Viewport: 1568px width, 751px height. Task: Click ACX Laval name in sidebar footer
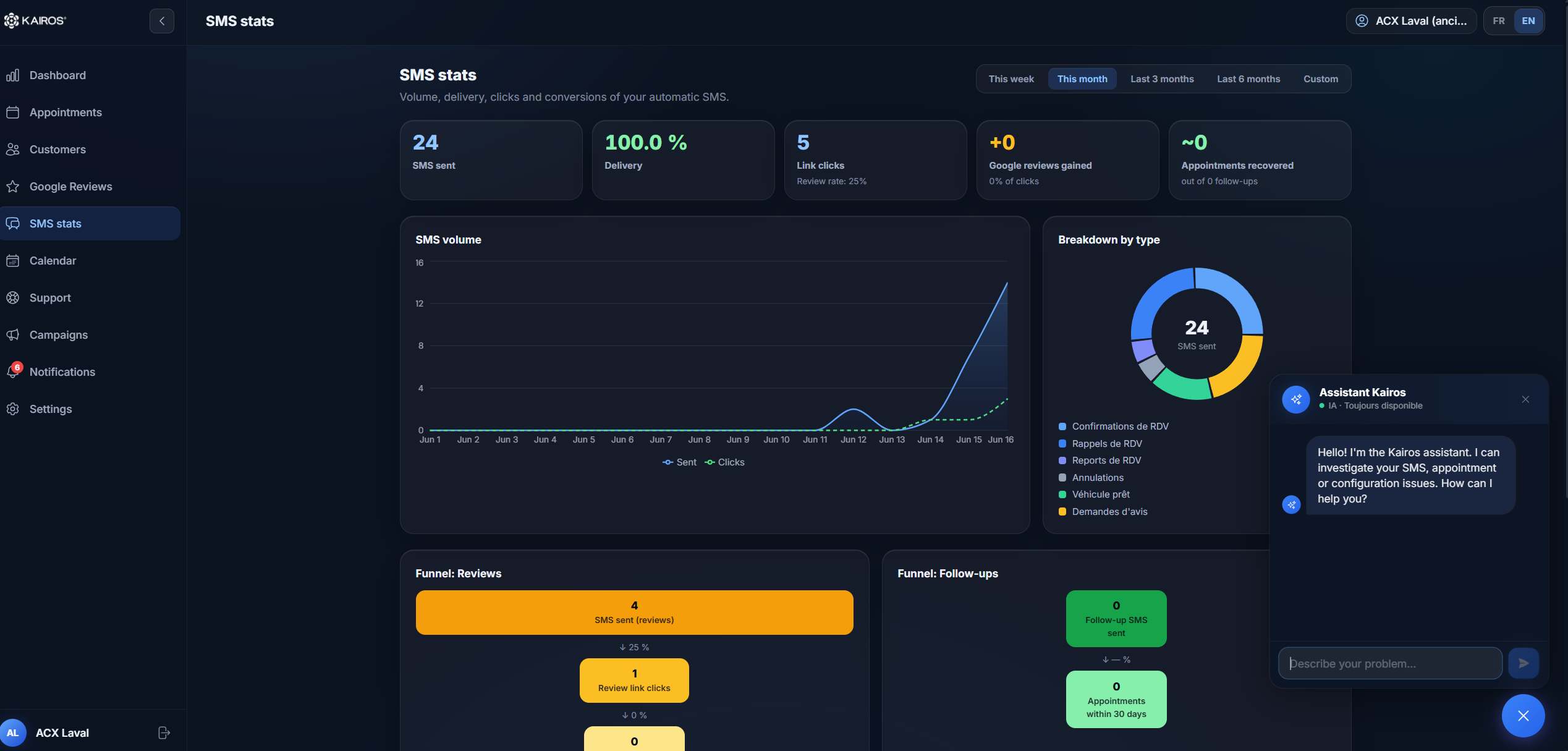62,733
